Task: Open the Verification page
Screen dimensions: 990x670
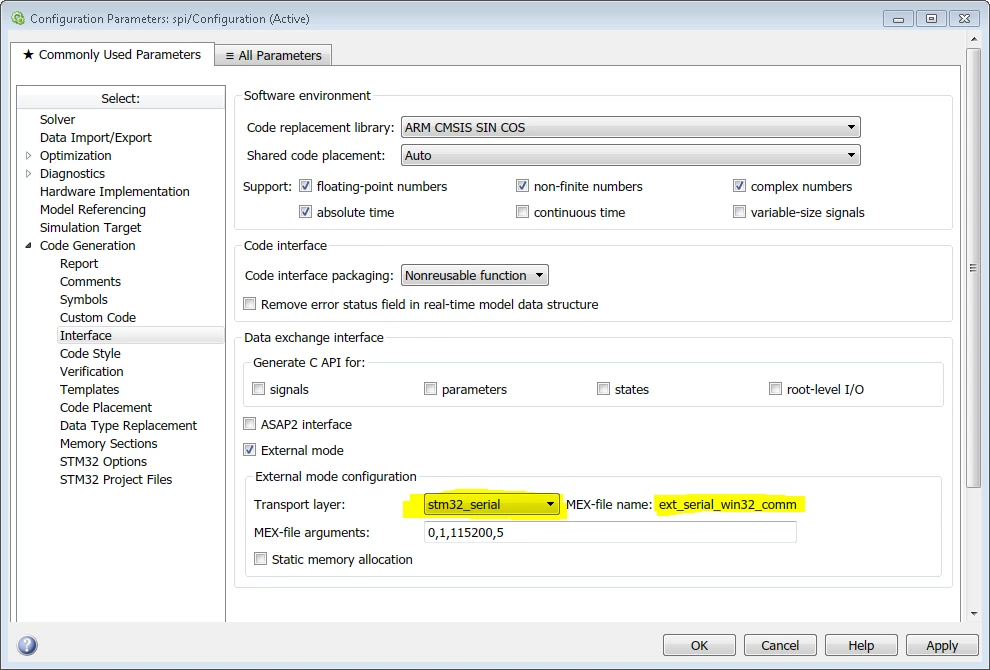Action: pyautogui.click(x=92, y=371)
